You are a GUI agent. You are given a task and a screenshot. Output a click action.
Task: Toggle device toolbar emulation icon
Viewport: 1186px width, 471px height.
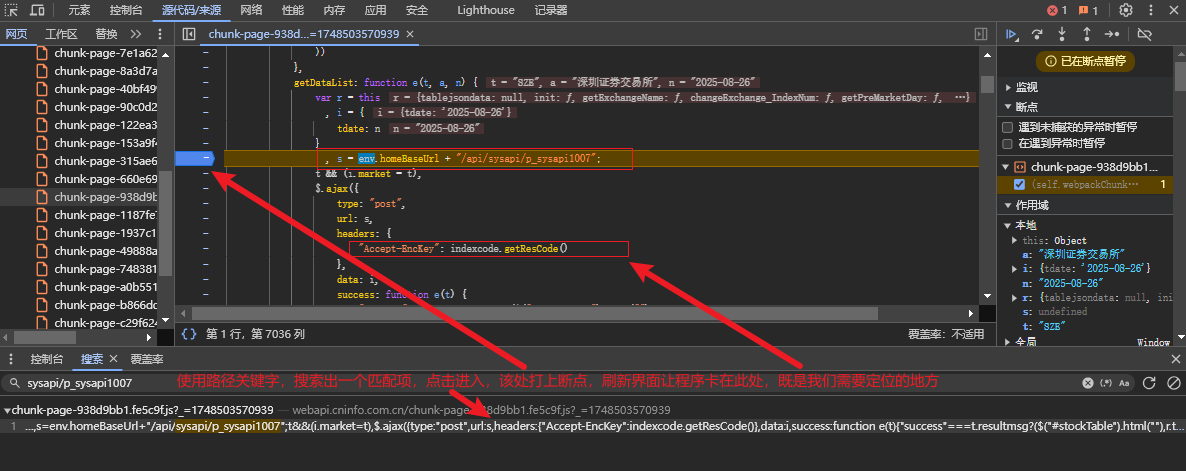36,11
